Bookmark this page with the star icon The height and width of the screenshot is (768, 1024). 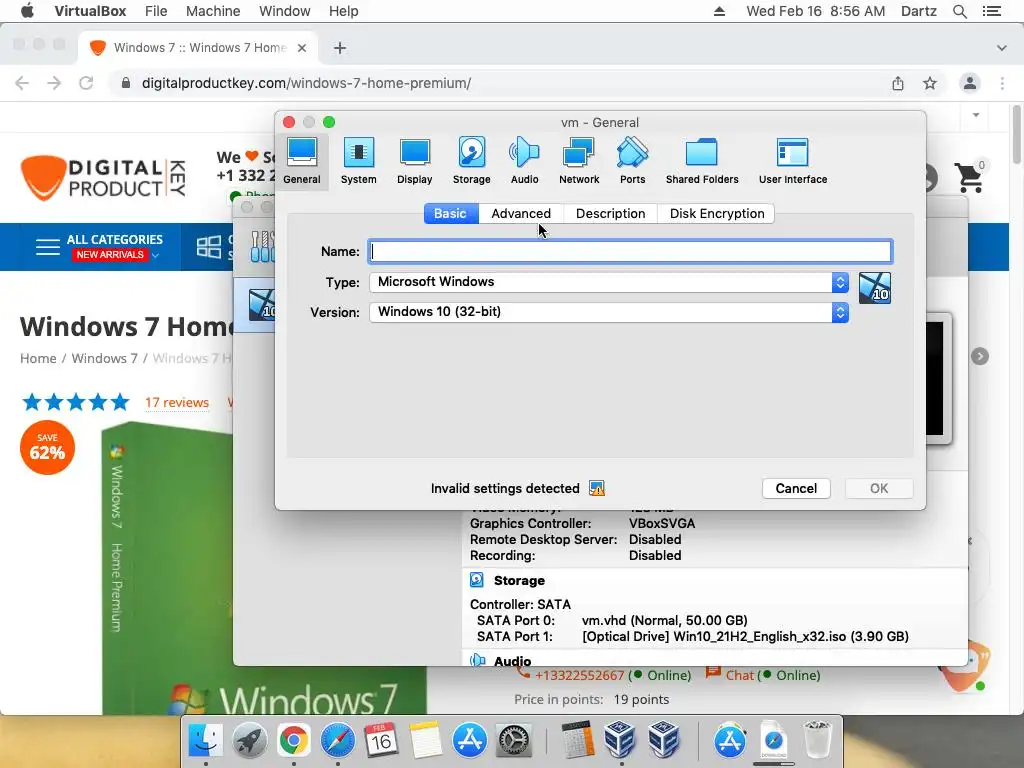click(930, 83)
